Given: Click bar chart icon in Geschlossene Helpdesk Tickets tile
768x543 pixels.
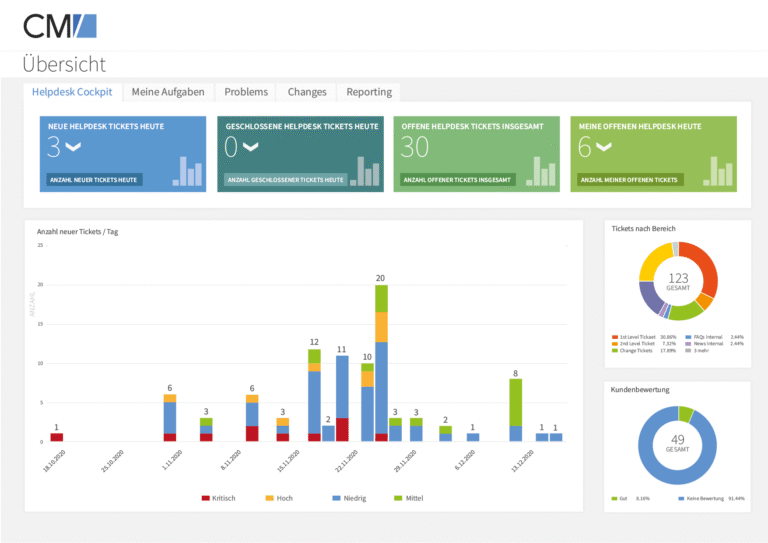Looking at the screenshot, I should 364,171.
